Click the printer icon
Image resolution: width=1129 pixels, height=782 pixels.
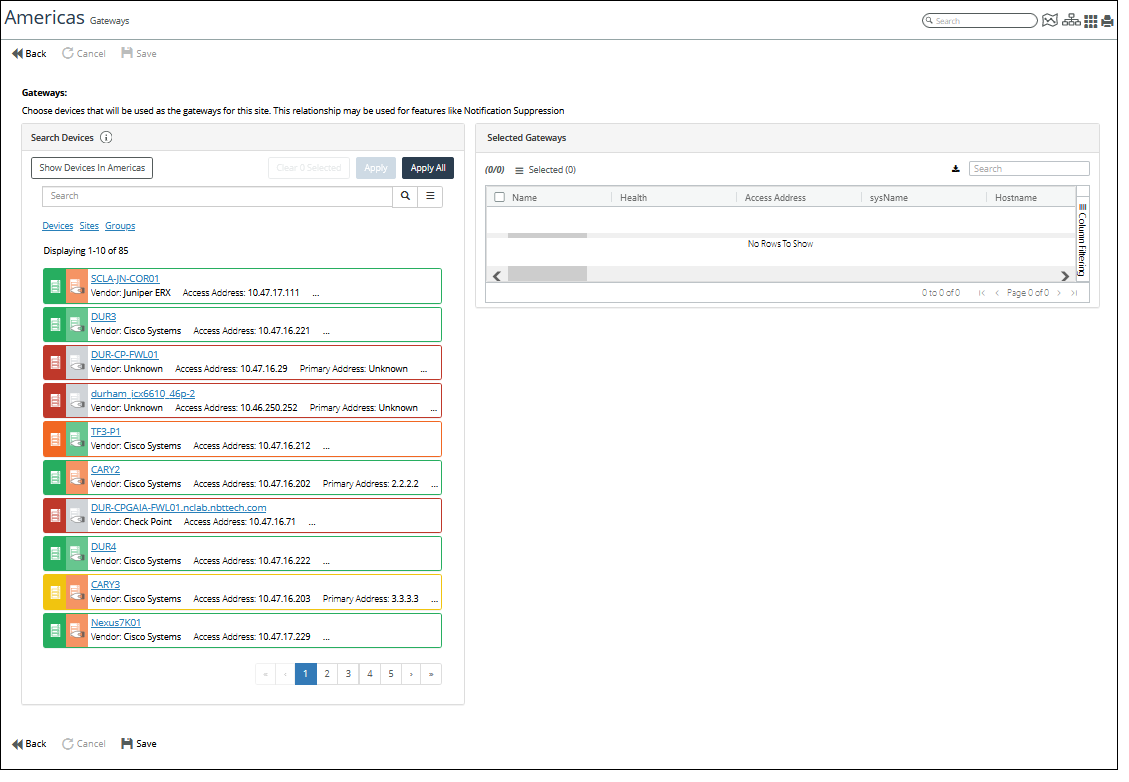[1107, 21]
